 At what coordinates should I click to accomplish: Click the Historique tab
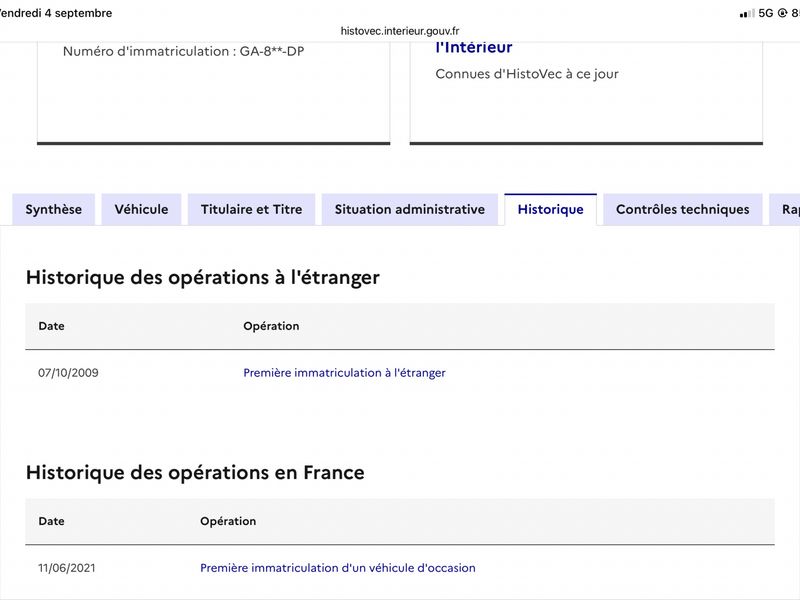551,209
